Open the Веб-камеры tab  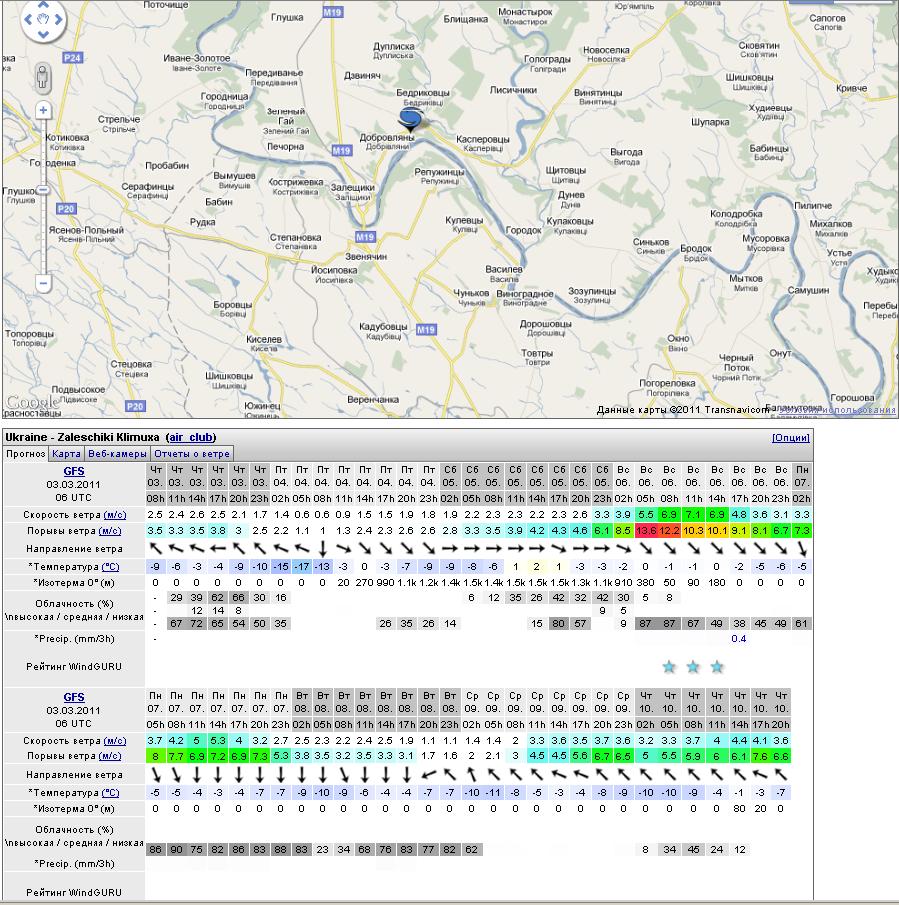click(118, 453)
